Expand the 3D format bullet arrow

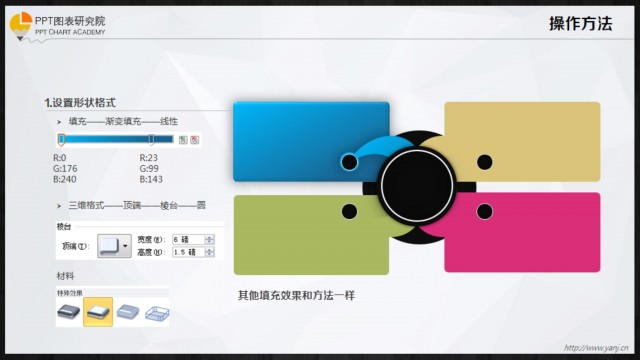pyautogui.click(x=59, y=206)
